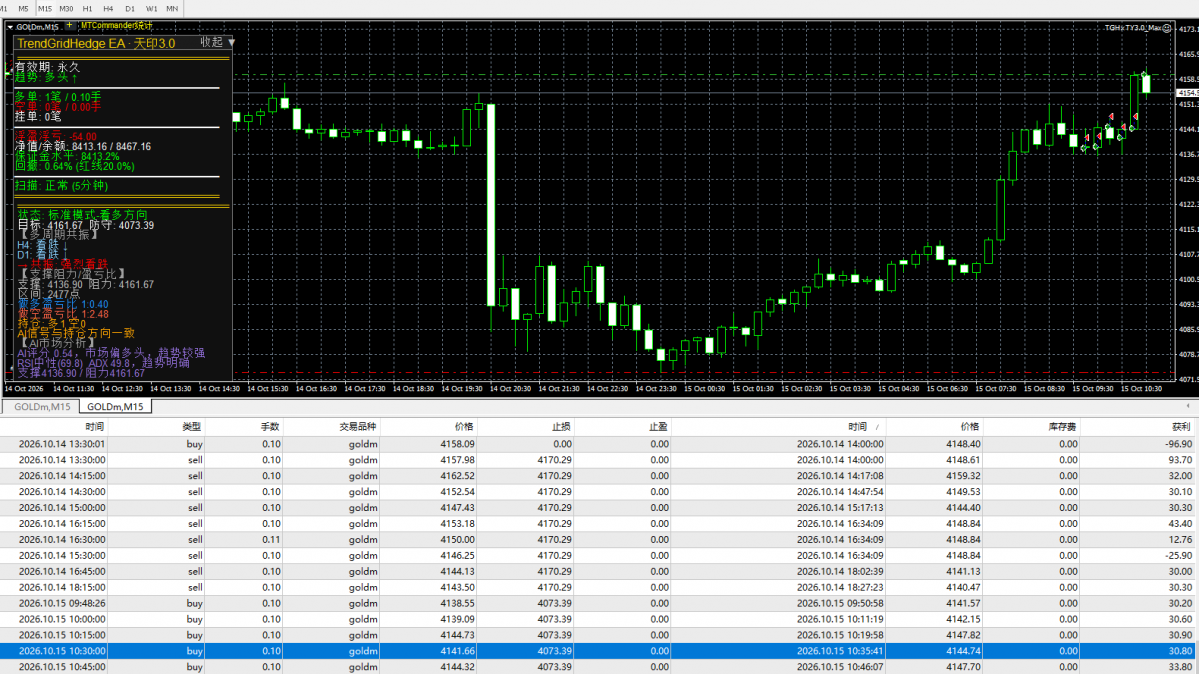The image size is (1199, 674).
Task: Click the large white candle at 14 Oct 20:00
Action: tap(491, 205)
